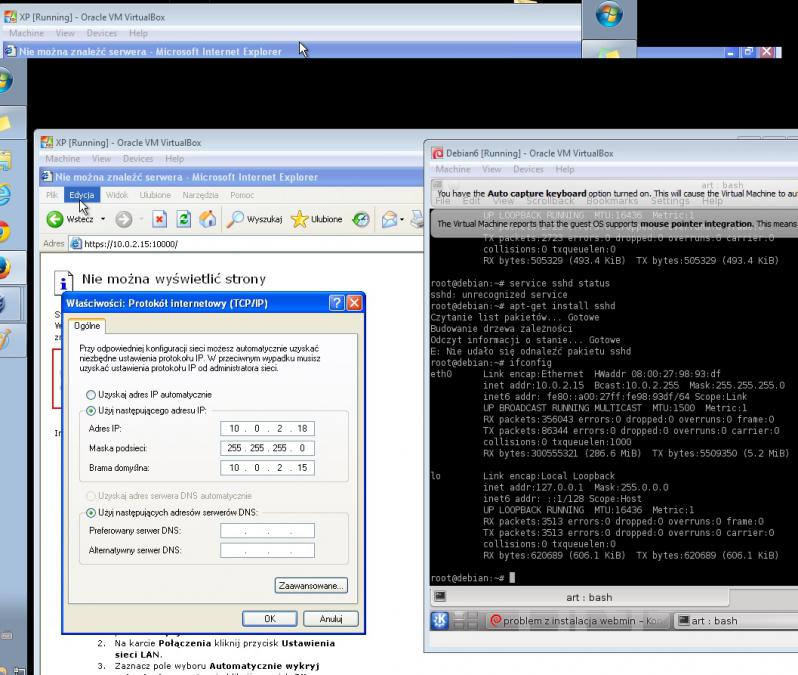Confirm the TCP/IP dialog with OK

[269, 619]
